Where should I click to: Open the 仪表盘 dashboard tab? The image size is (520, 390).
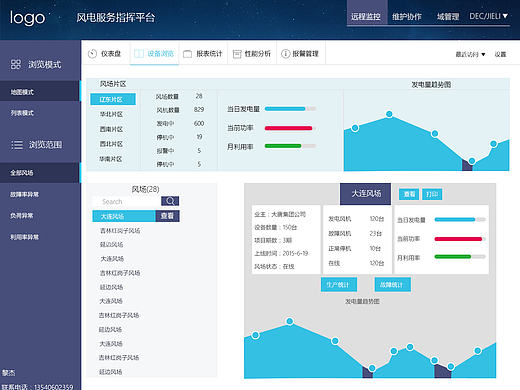105,53
